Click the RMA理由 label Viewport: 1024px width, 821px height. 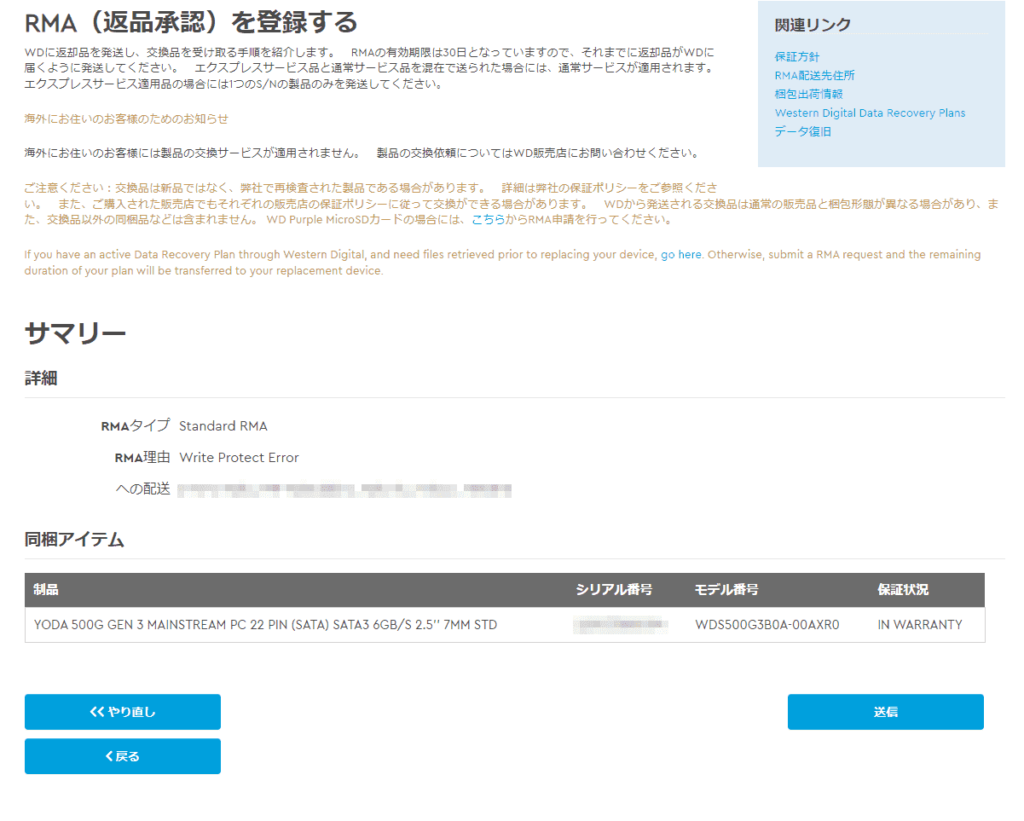click(142, 457)
